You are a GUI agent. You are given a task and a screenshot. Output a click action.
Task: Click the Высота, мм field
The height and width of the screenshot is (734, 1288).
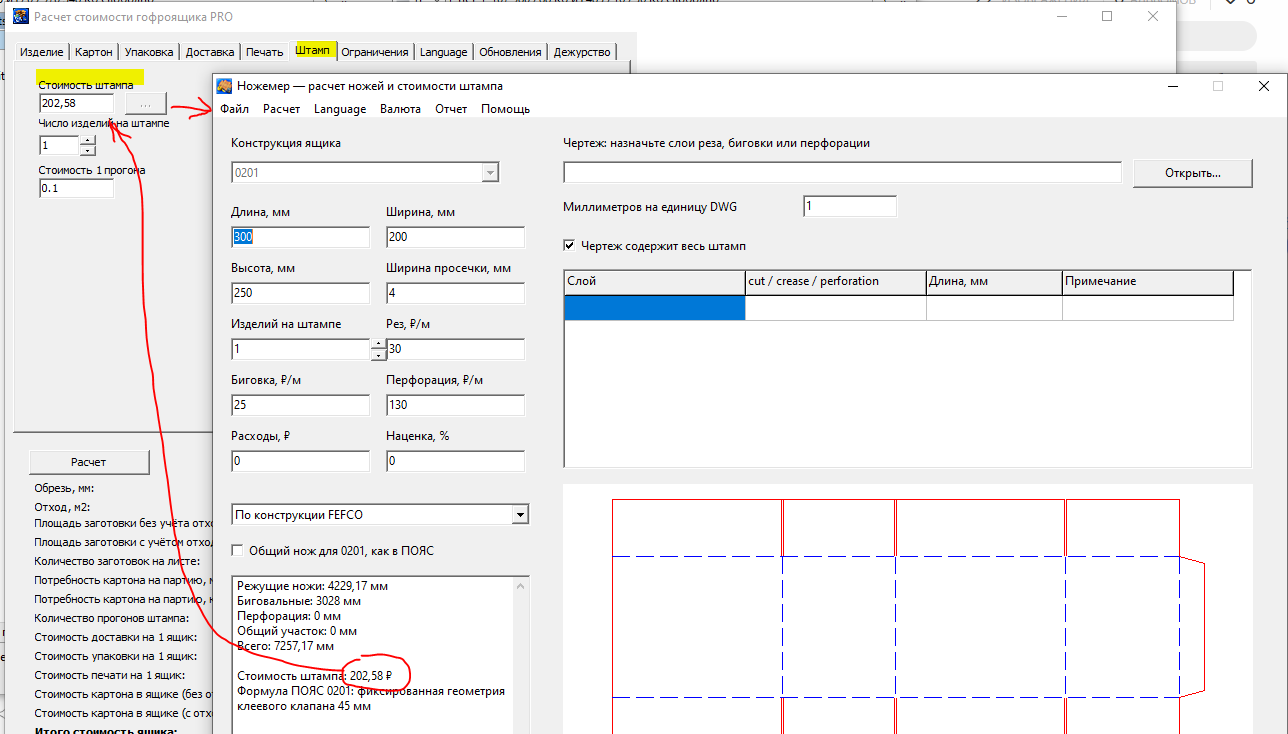tap(300, 293)
